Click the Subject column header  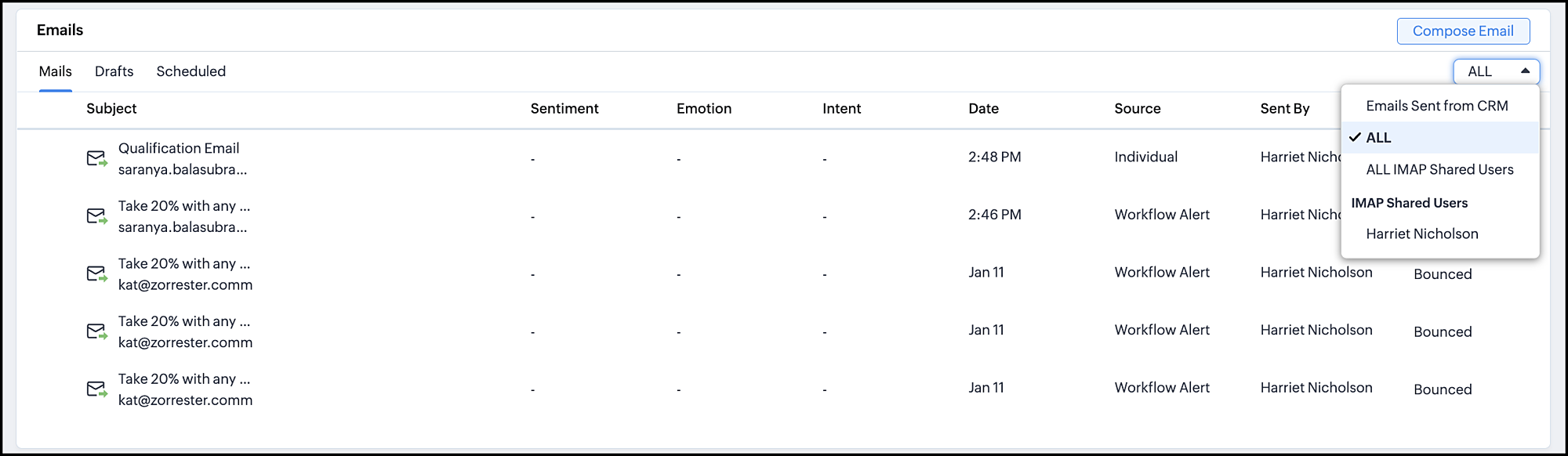pos(111,109)
